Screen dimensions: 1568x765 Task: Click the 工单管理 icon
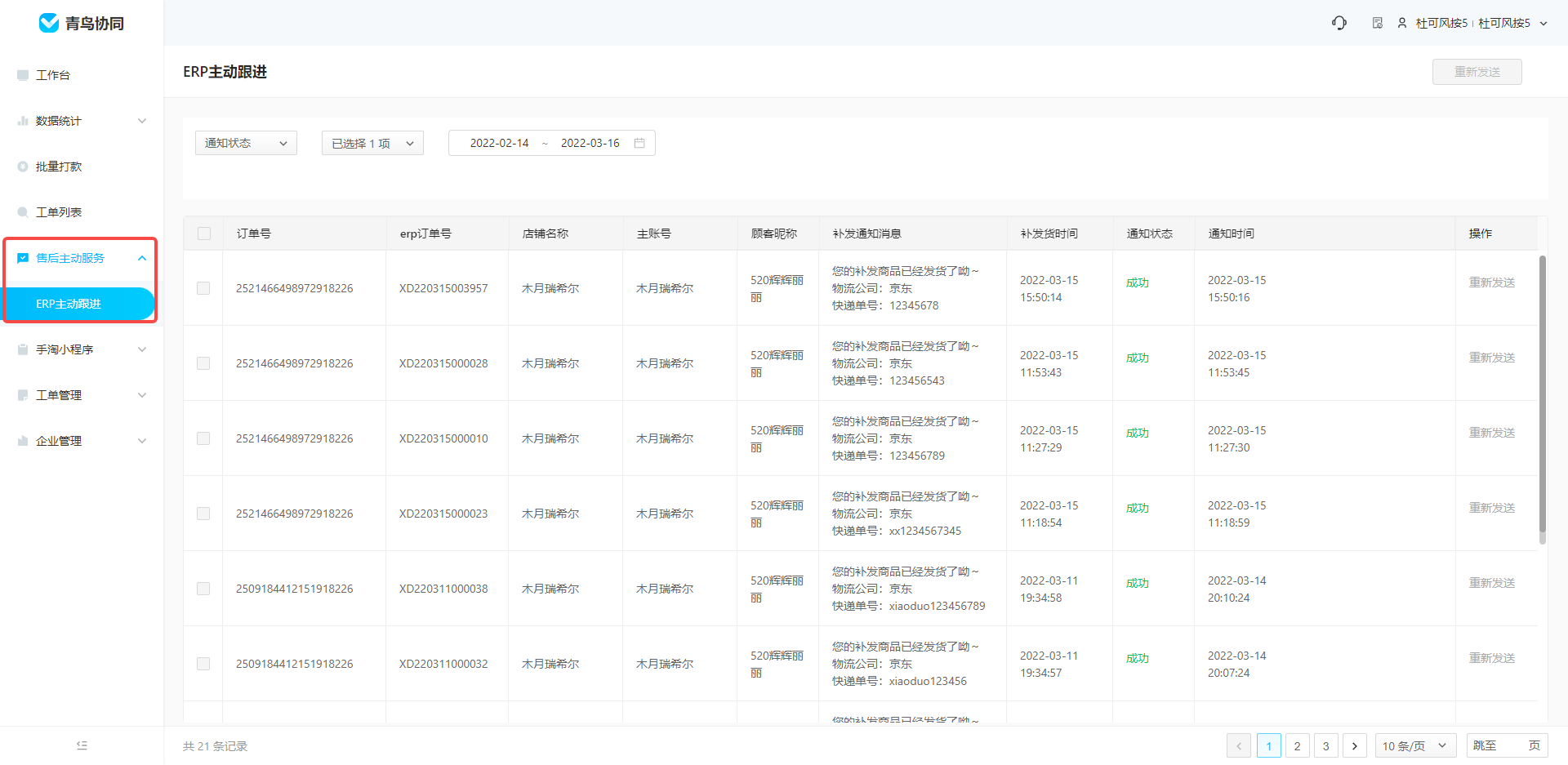click(23, 395)
